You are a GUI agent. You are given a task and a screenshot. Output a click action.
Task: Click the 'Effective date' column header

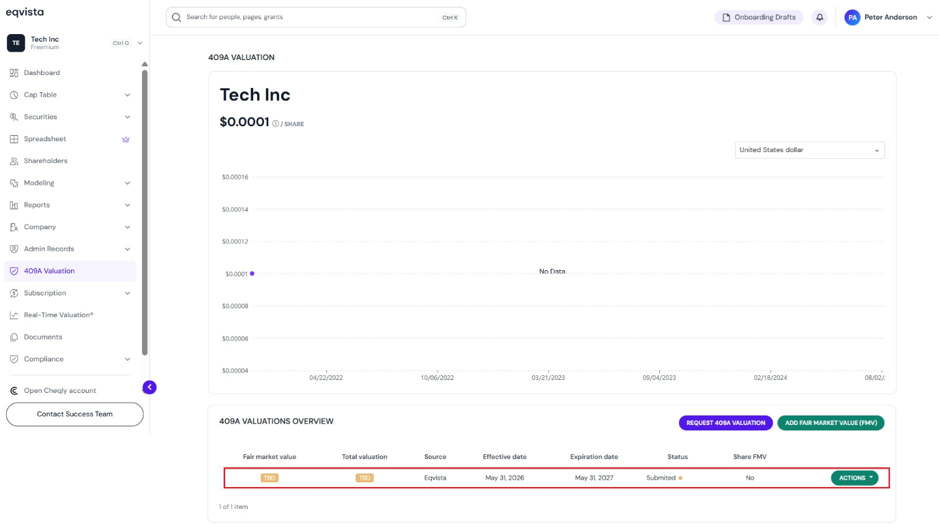tap(504, 457)
